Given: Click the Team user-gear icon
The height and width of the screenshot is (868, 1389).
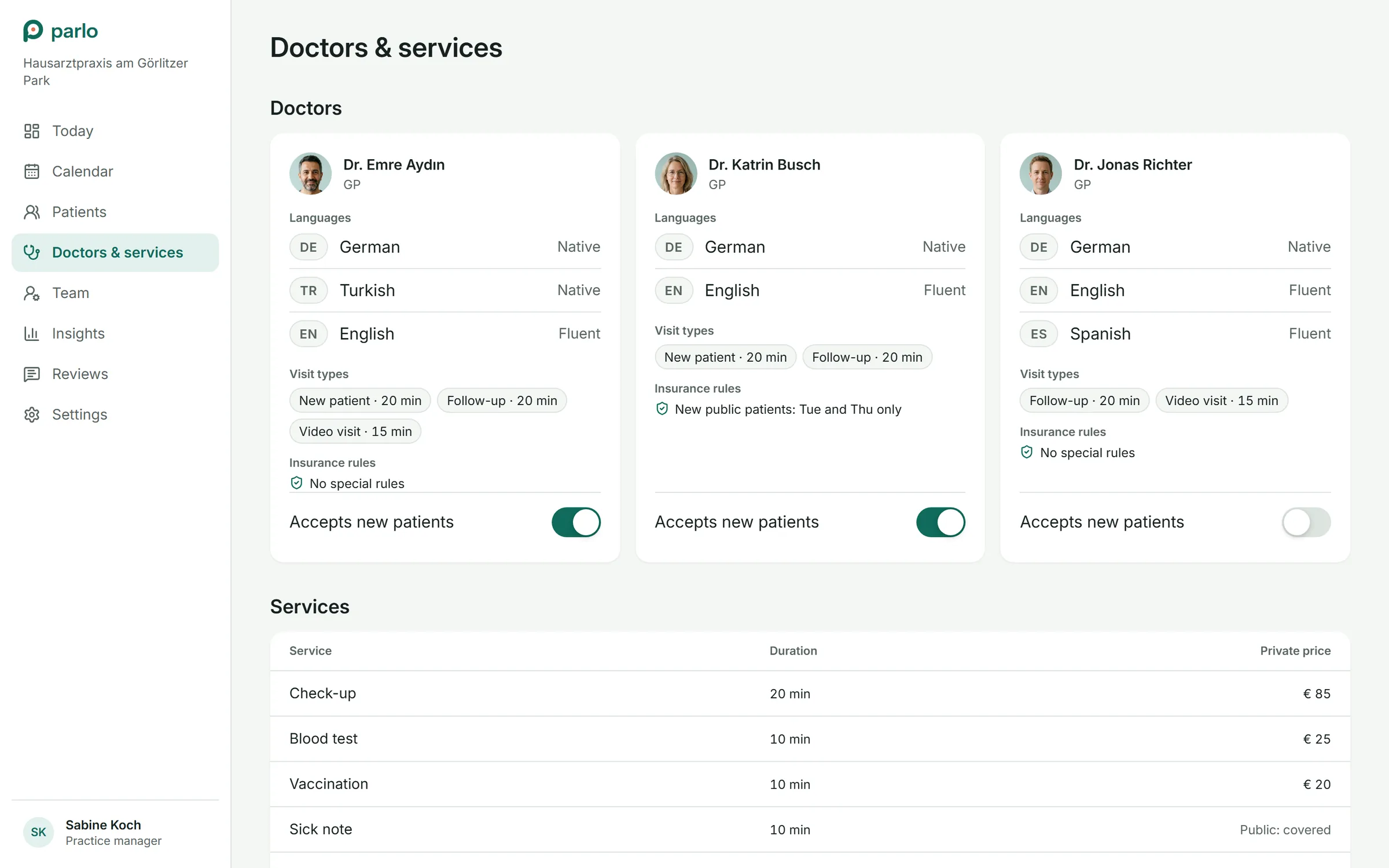Looking at the screenshot, I should [x=32, y=293].
